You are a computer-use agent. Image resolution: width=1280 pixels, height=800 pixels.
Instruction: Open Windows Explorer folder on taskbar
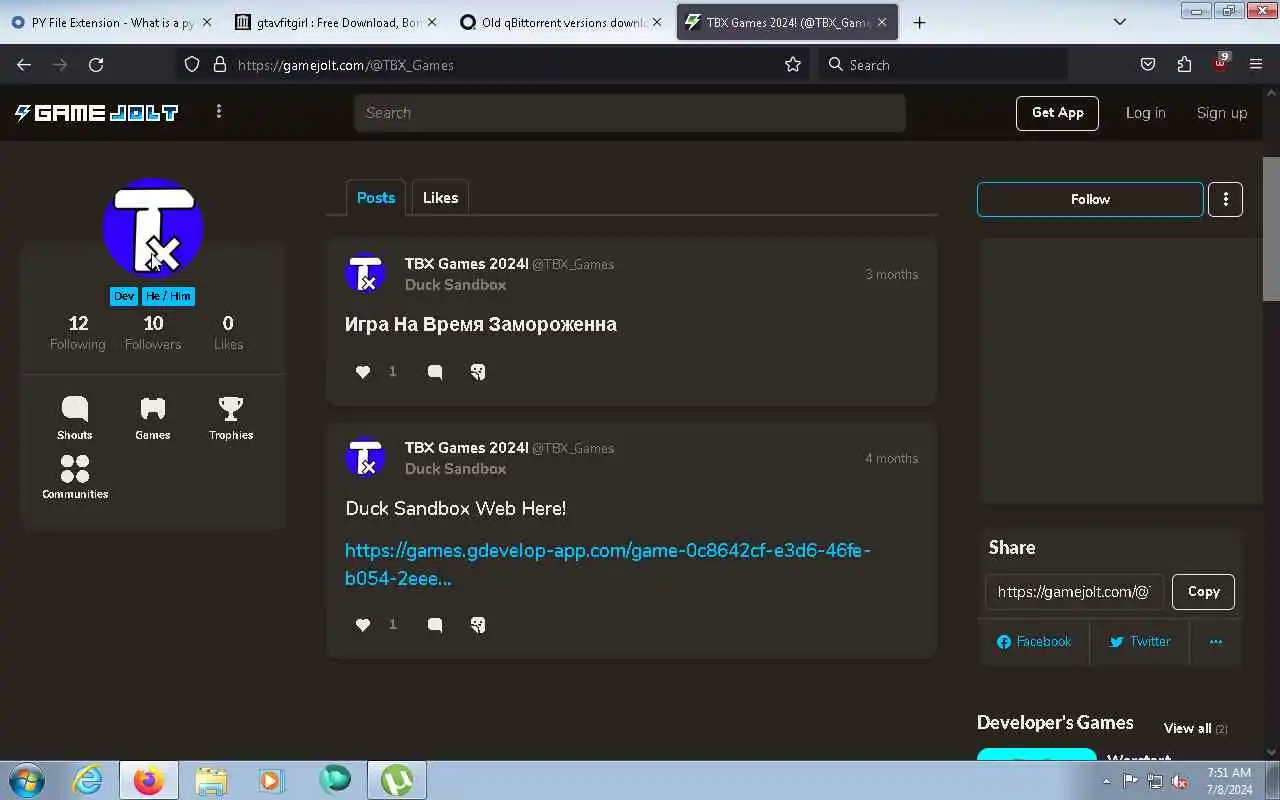pos(211,780)
